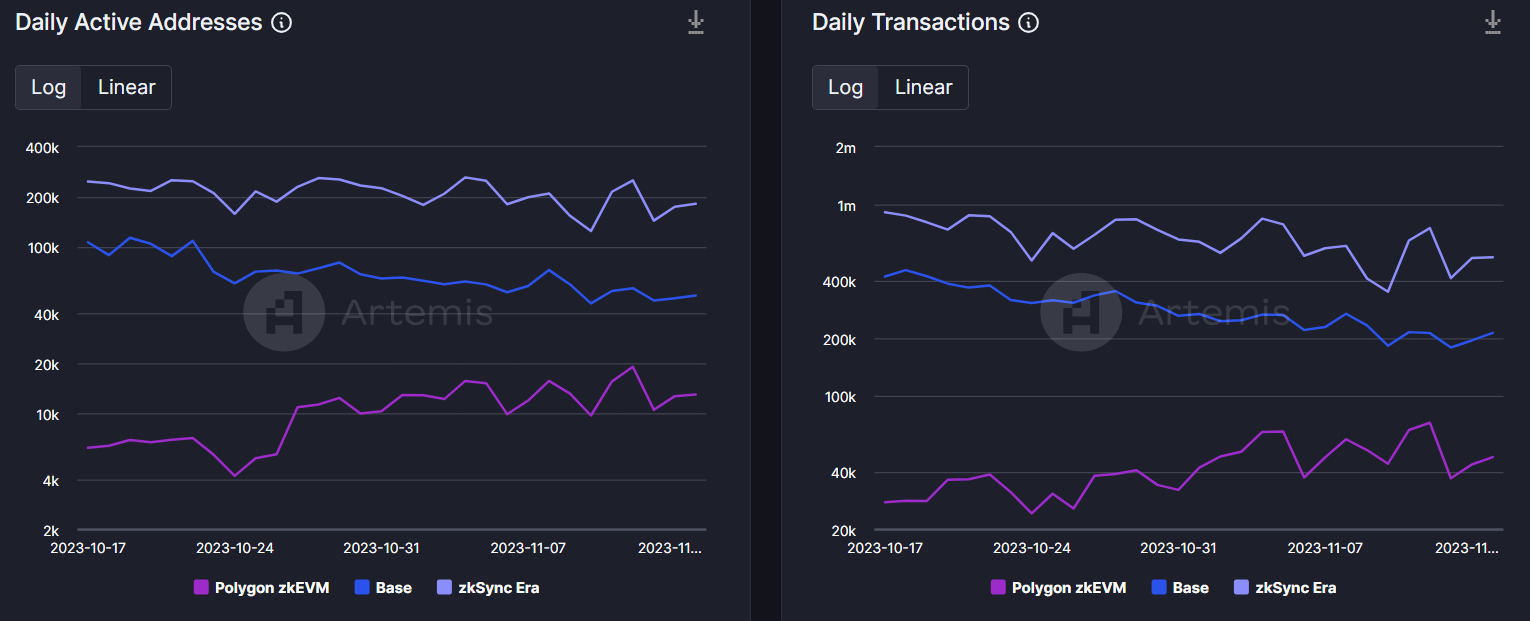Switch Daily Active Addresses to Linear scale

127,87
